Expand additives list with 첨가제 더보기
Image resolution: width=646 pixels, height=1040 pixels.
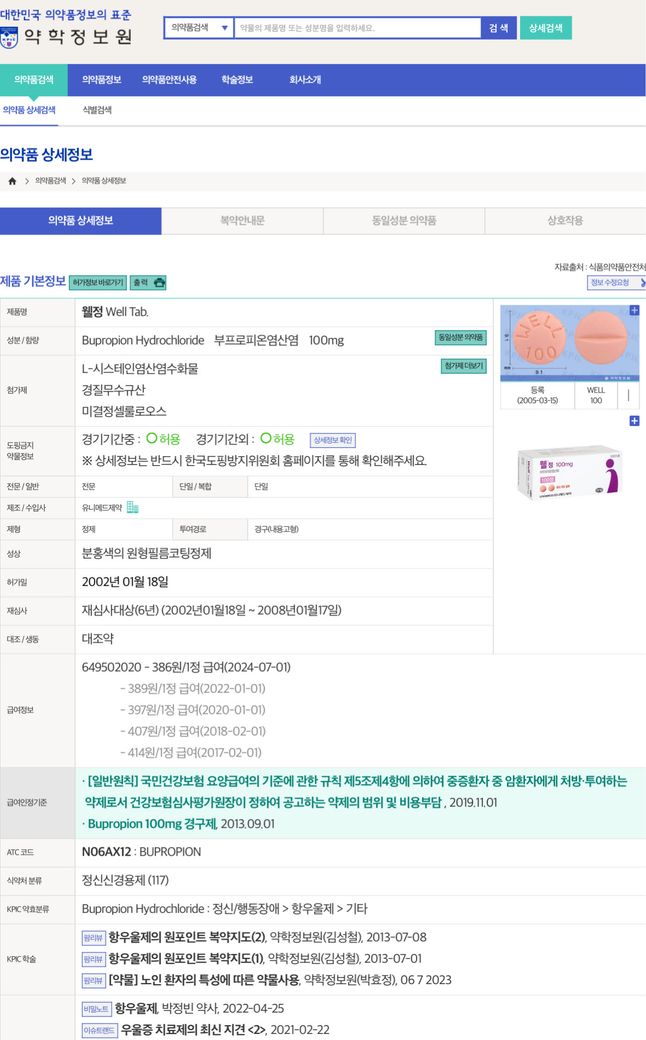[463, 366]
